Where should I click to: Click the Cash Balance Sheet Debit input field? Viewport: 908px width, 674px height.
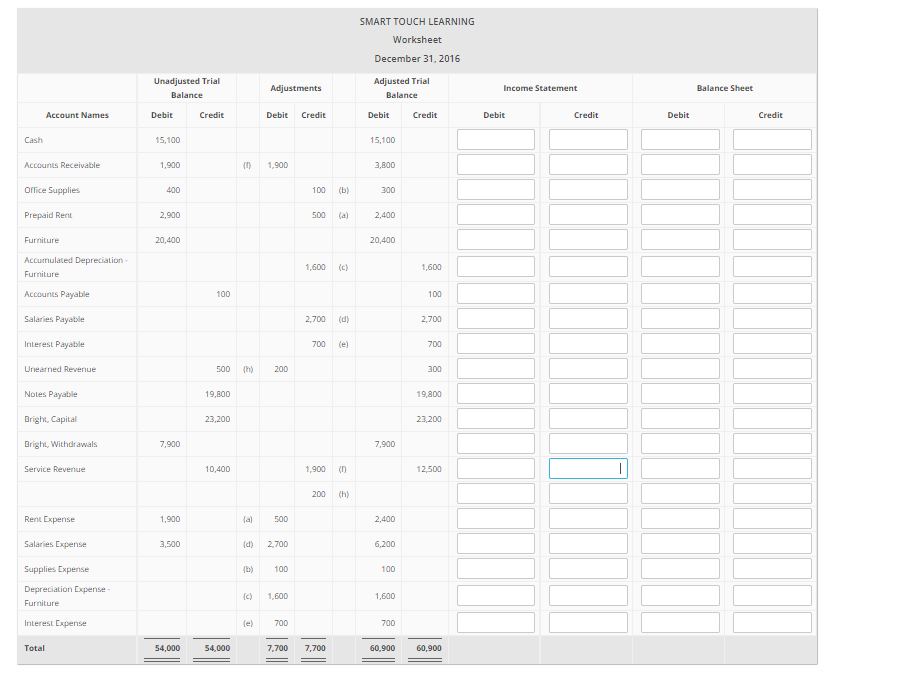(x=678, y=140)
